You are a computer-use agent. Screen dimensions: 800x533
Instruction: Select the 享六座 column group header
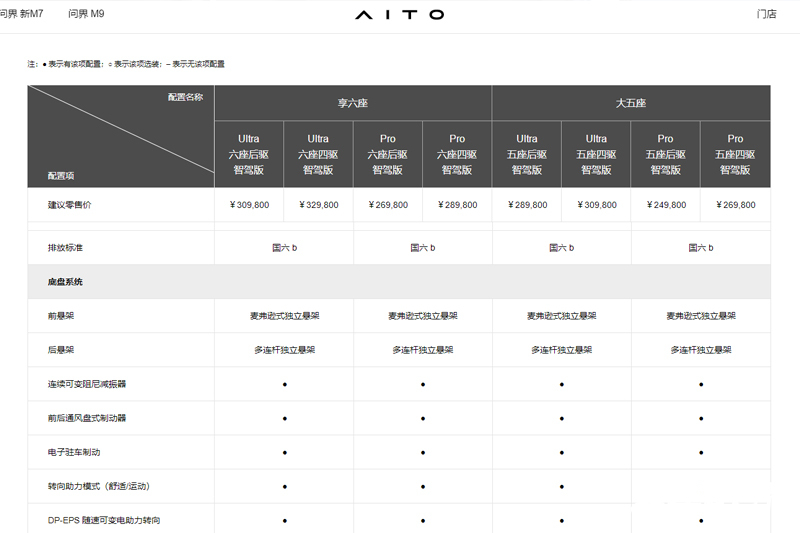[353, 103]
